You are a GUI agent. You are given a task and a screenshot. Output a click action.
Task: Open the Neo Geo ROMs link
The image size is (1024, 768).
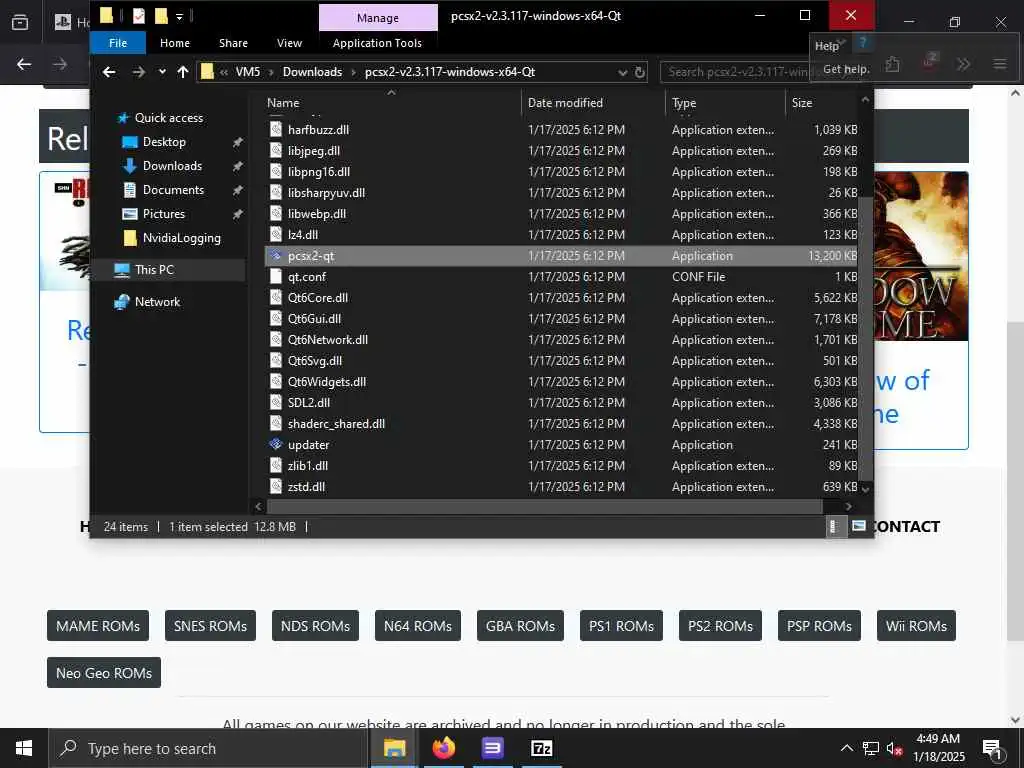click(x=104, y=673)
